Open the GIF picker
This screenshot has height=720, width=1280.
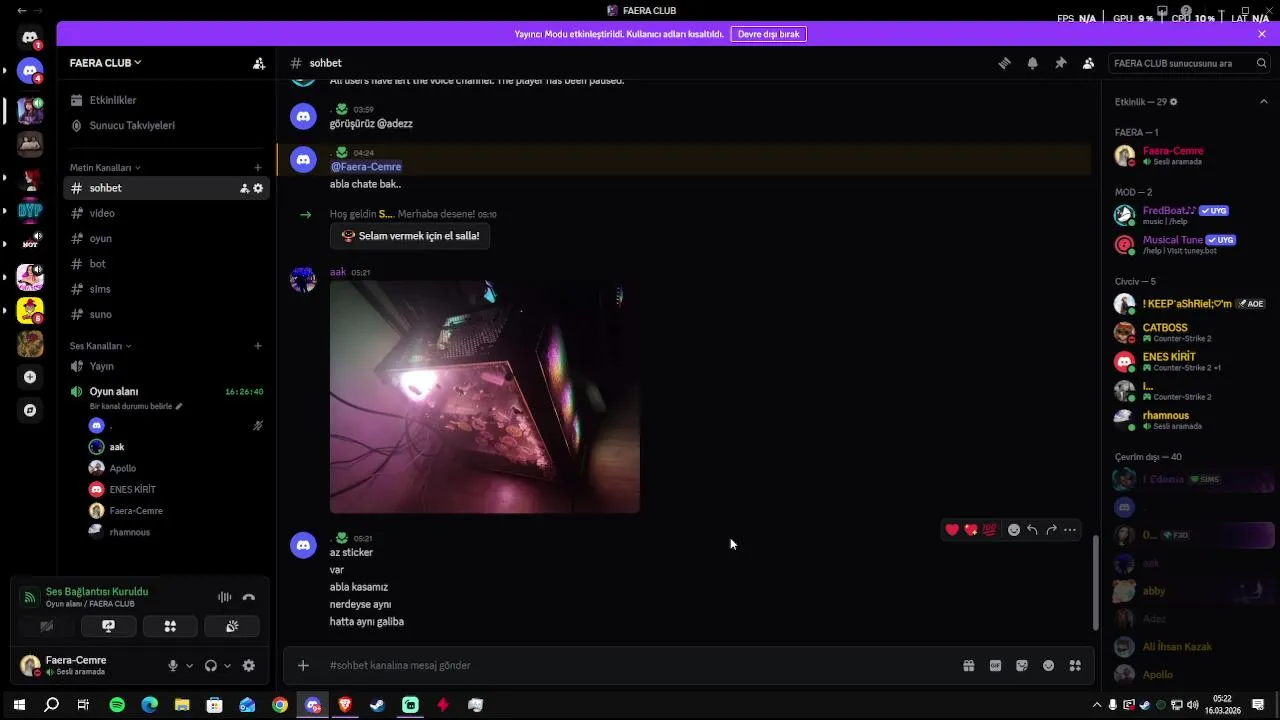[995, 665]
